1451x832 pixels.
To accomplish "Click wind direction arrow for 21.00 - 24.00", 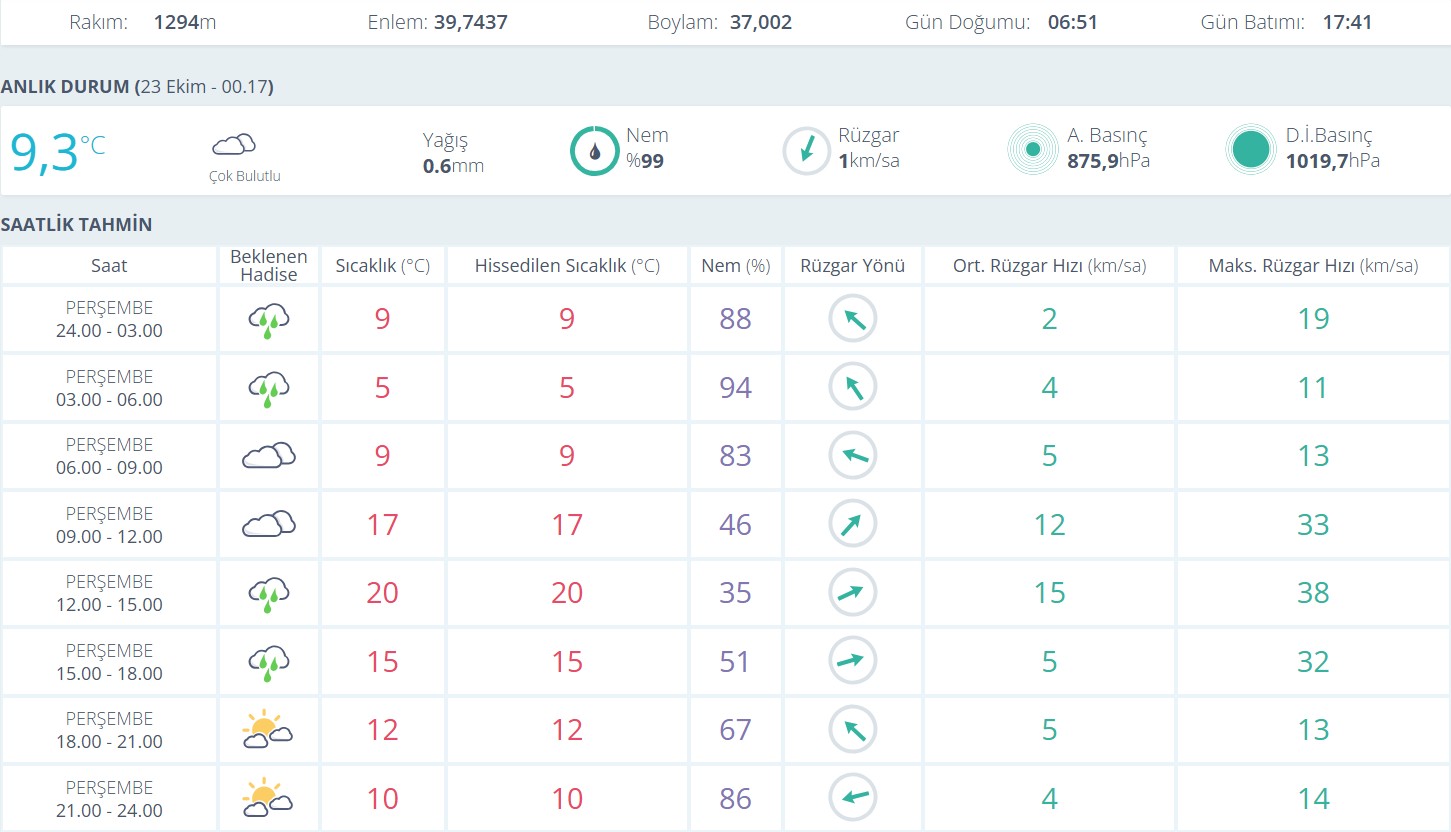I will click(x=852, y=798).
